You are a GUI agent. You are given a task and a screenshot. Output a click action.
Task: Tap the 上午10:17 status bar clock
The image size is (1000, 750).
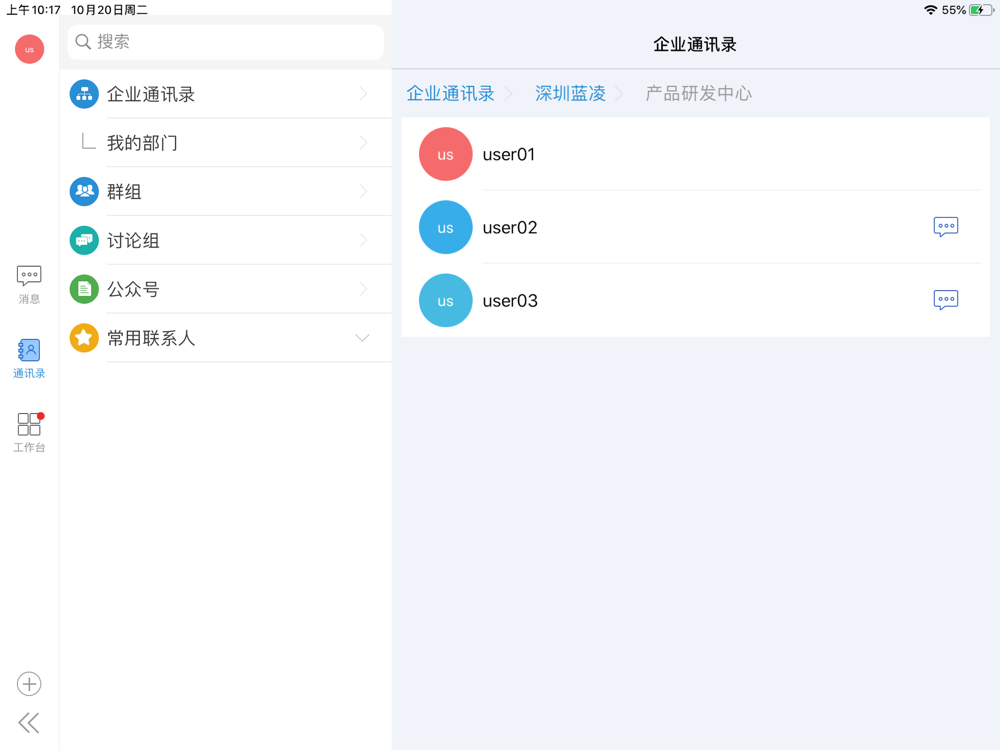33,10
